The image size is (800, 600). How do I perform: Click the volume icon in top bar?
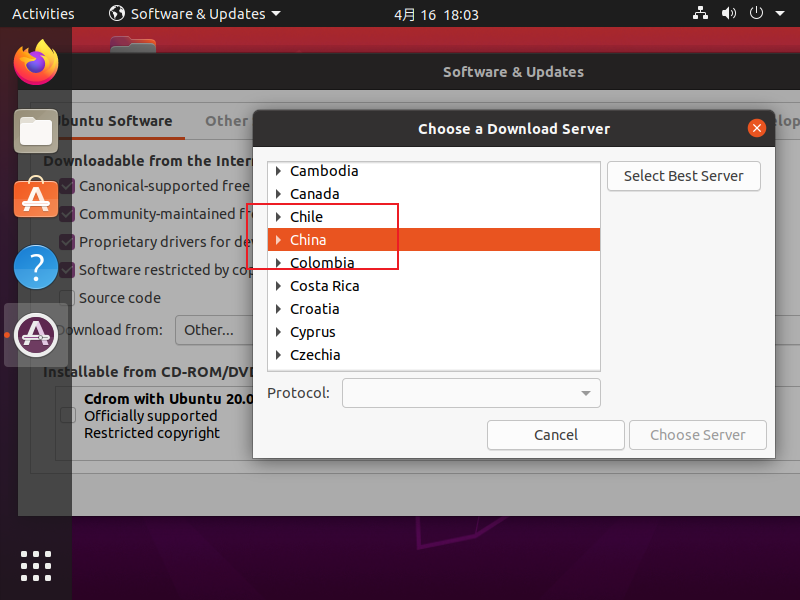click(x=729, y=13)
